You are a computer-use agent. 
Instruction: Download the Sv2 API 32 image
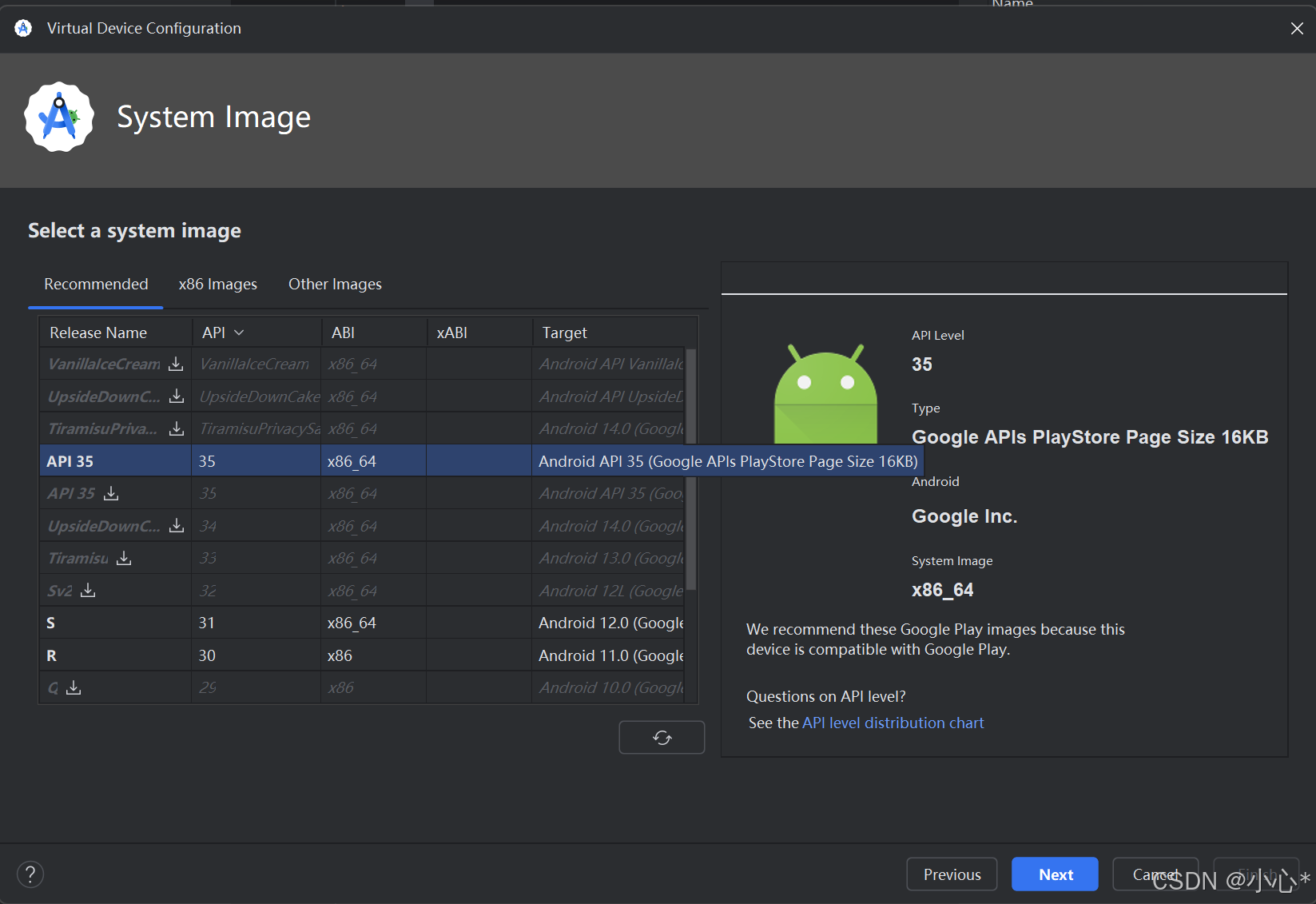click(x=88, y=591)
